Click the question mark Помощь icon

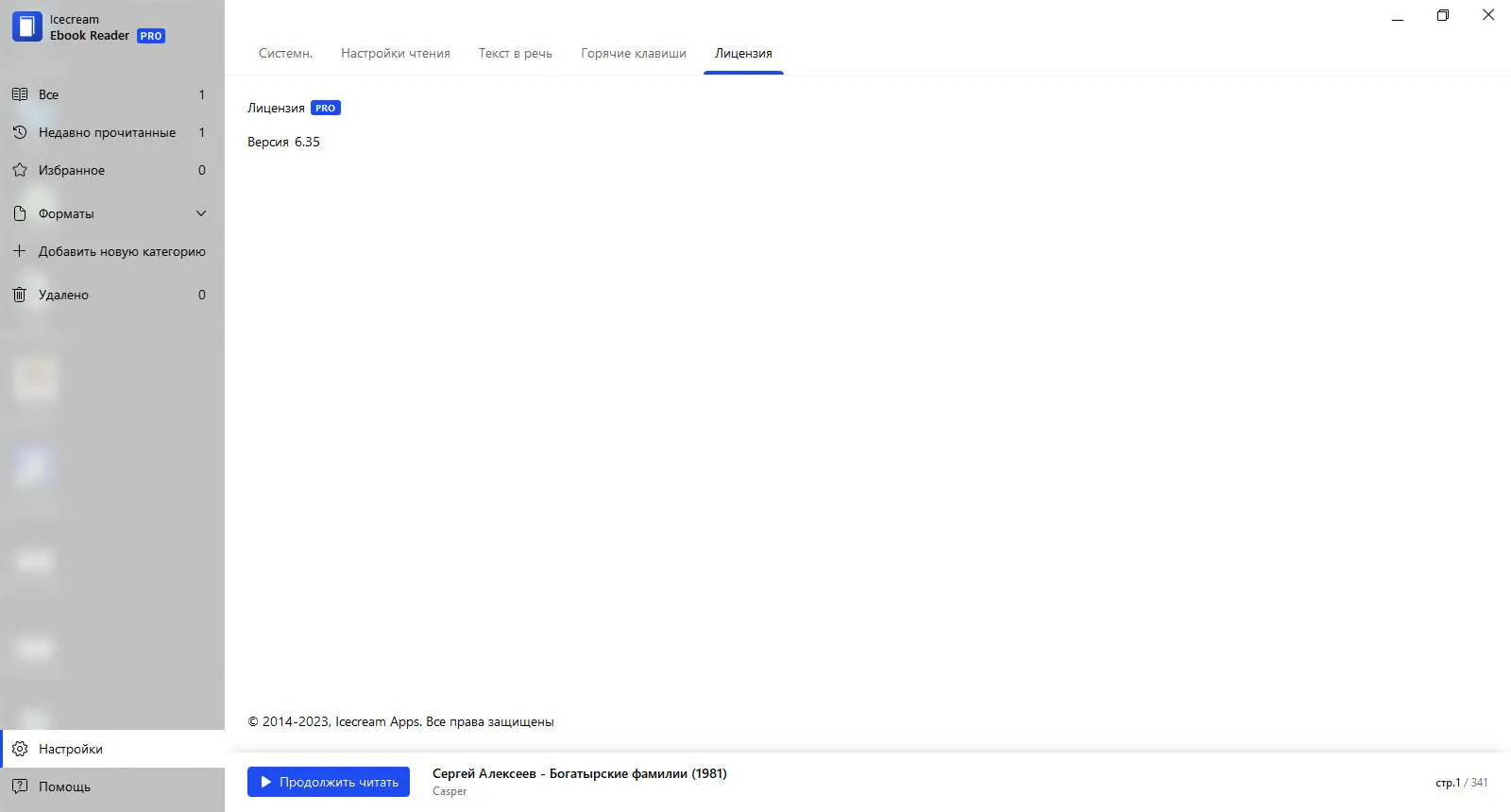(x=20, y=787)
